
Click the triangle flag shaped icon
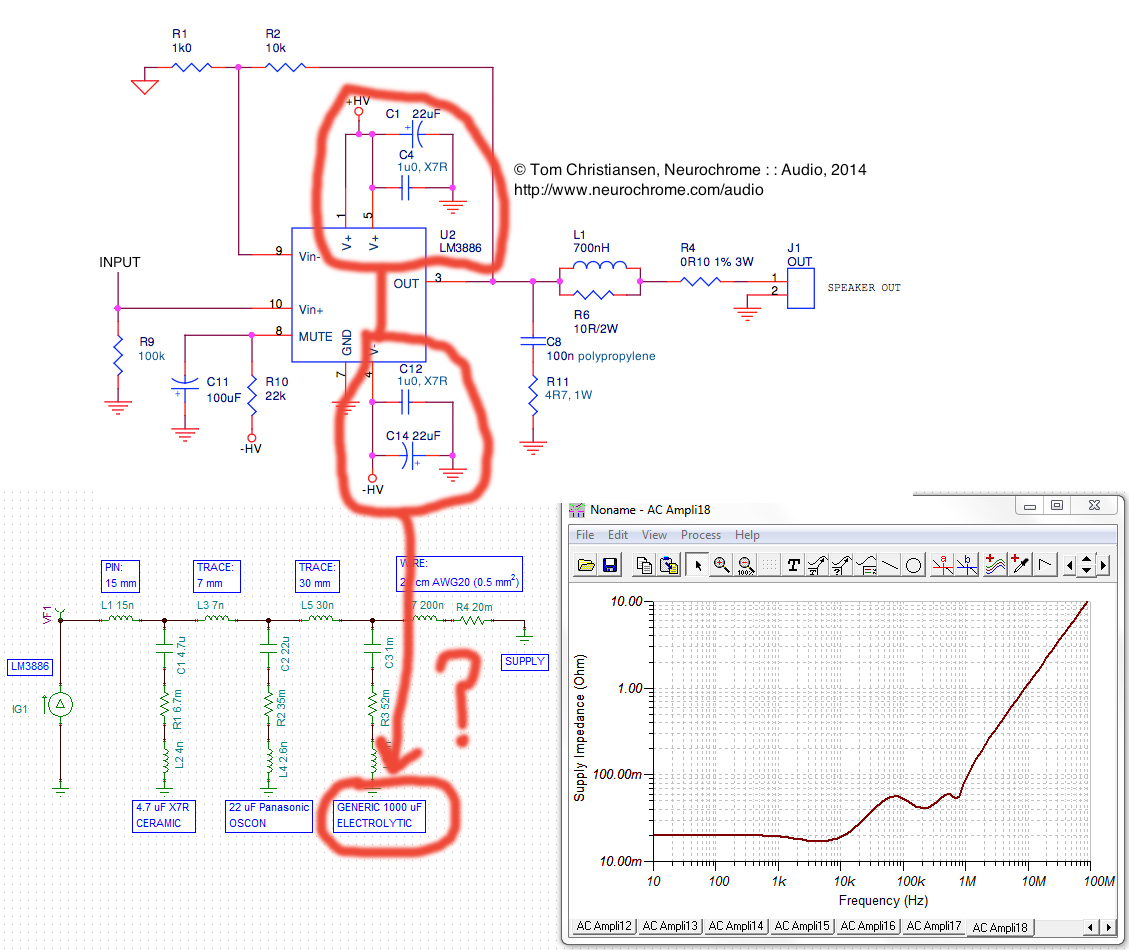point(1045,565)
